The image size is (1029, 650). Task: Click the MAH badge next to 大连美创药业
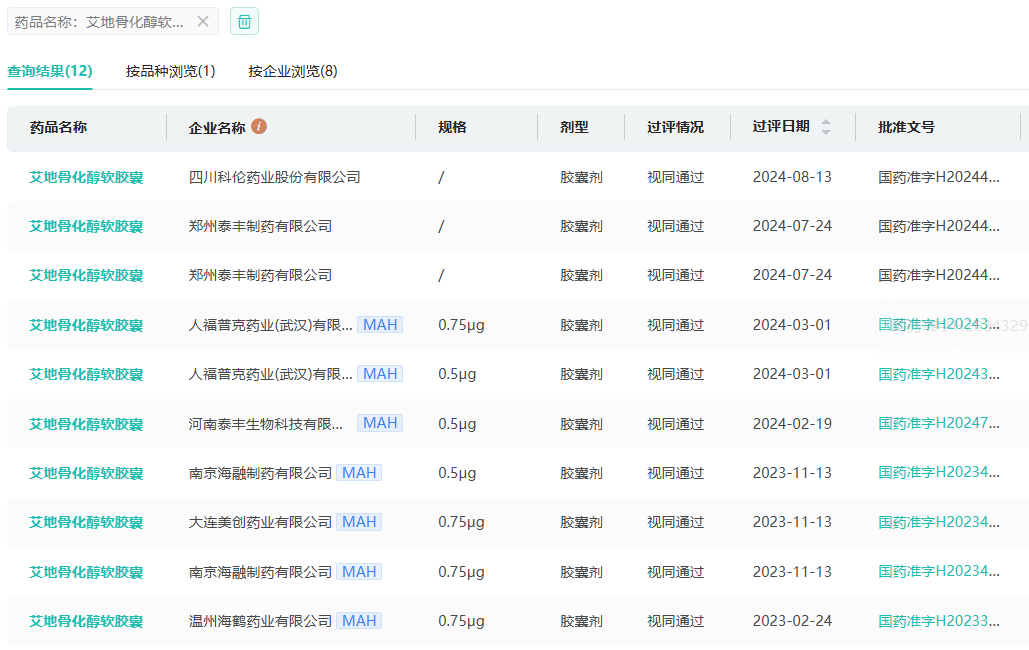tap(358, 522)
